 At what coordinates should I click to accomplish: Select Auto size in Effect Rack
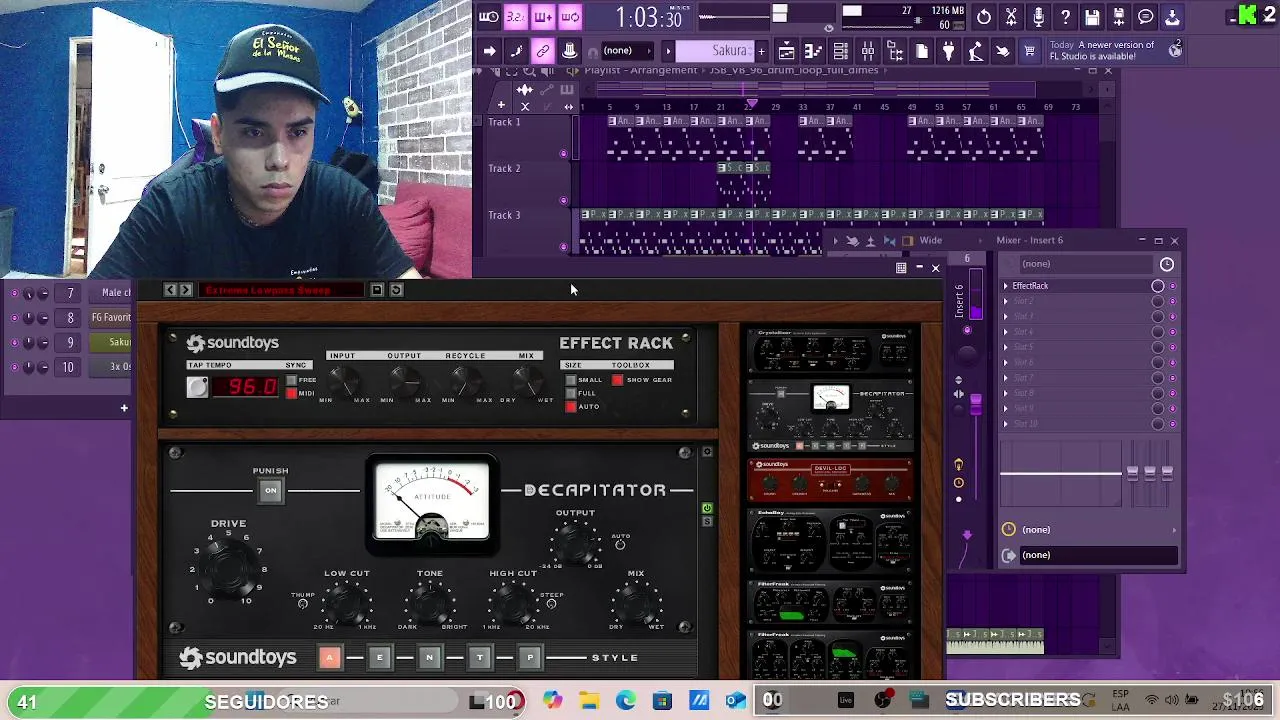click(x=571, y=406)
